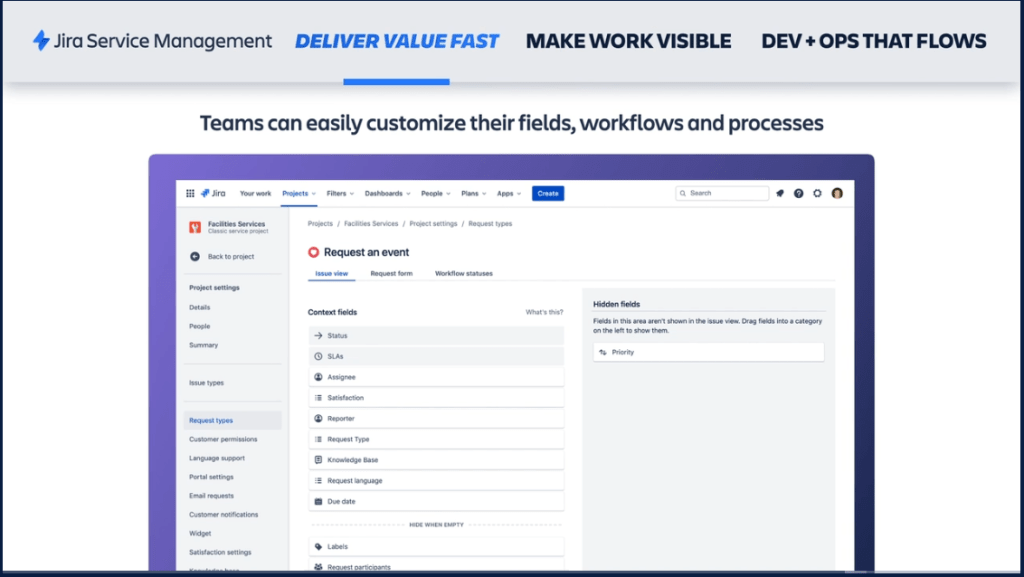The height and width of the screenshot is (577, 1024).
Task: Switch to the Request form tab
Action: [x=391, y=273]
